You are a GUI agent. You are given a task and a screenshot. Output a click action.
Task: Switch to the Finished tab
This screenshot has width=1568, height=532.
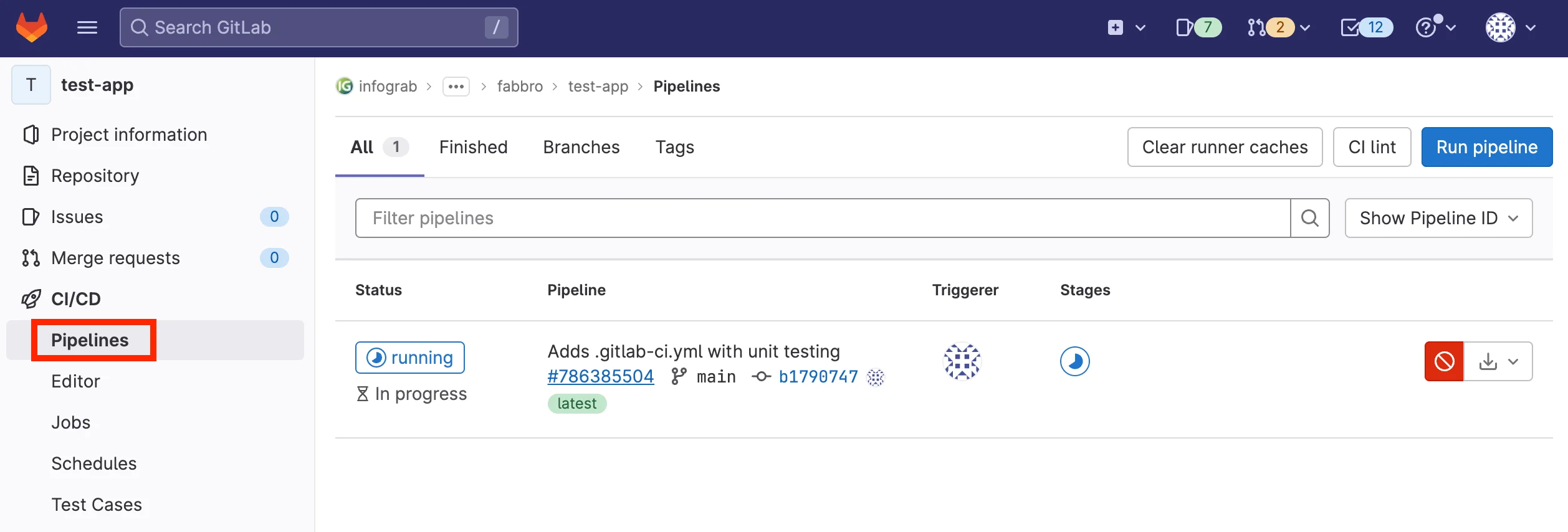tap(473, 147)
